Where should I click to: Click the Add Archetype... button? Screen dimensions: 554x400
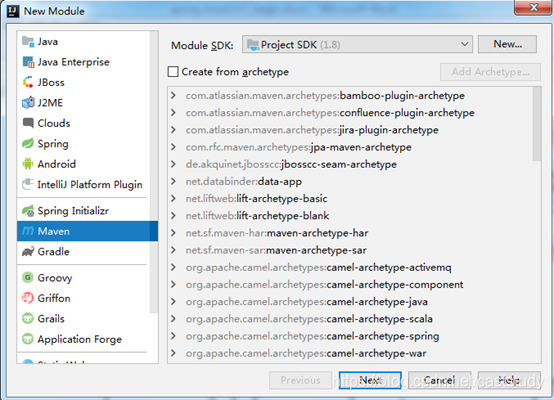coord(490,72)
